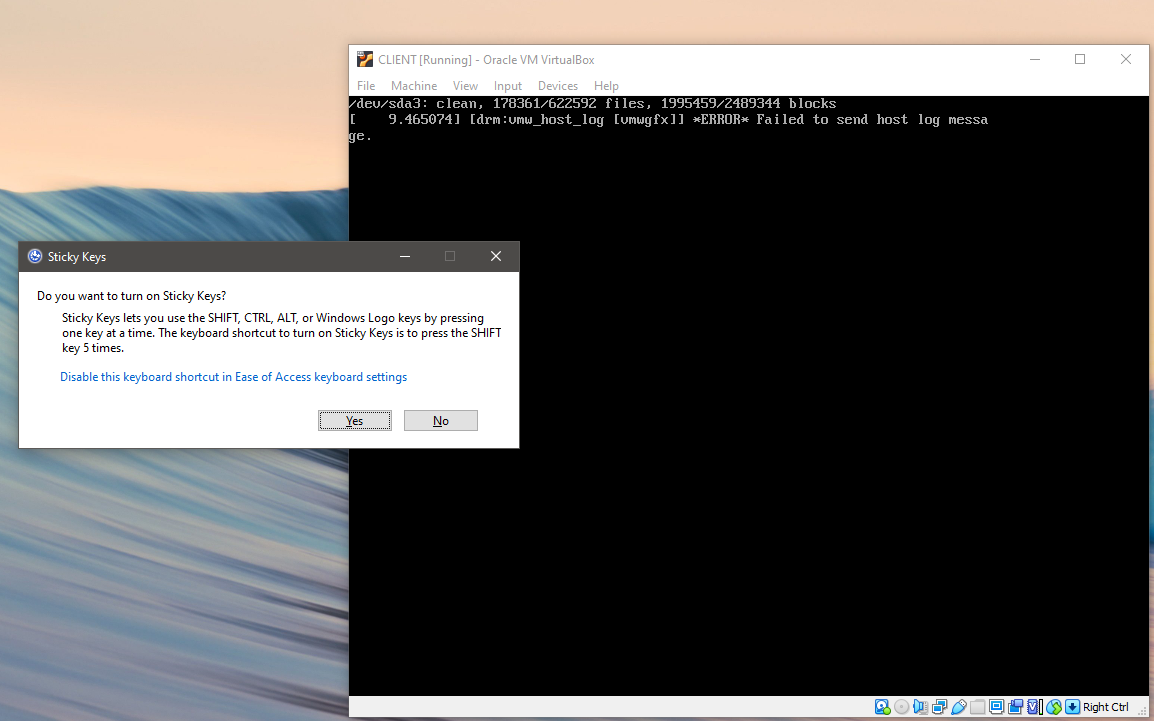Click the network adapters status icon
This screenshot has height=721, width=1154.
tap(940, 707)
